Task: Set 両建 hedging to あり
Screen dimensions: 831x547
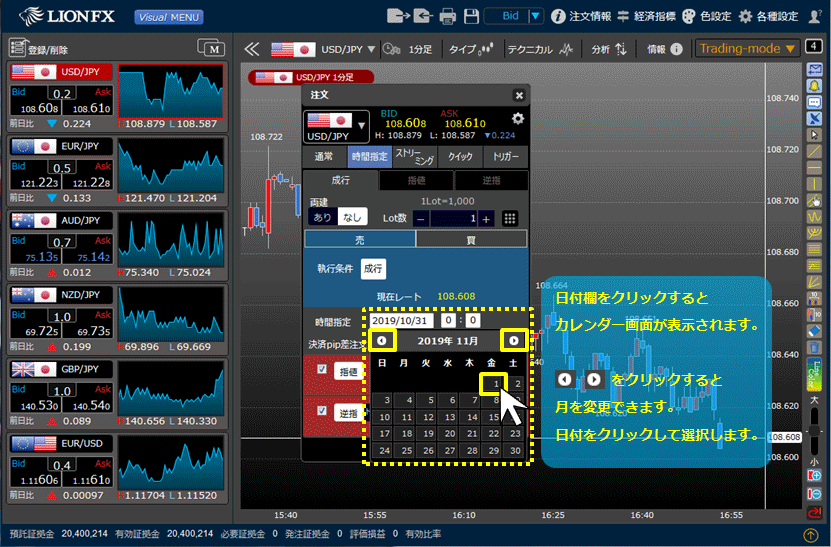Action: click(x=322, y=217)
